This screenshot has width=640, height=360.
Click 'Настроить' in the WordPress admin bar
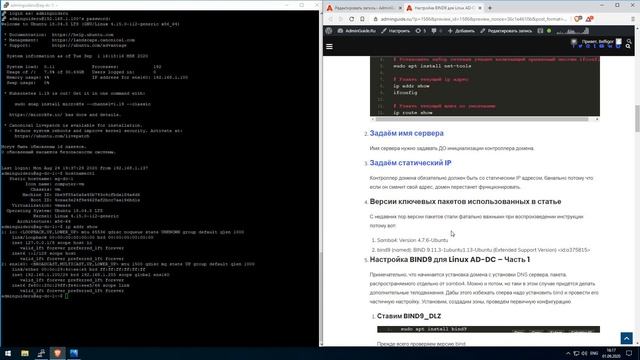point(396,31)
